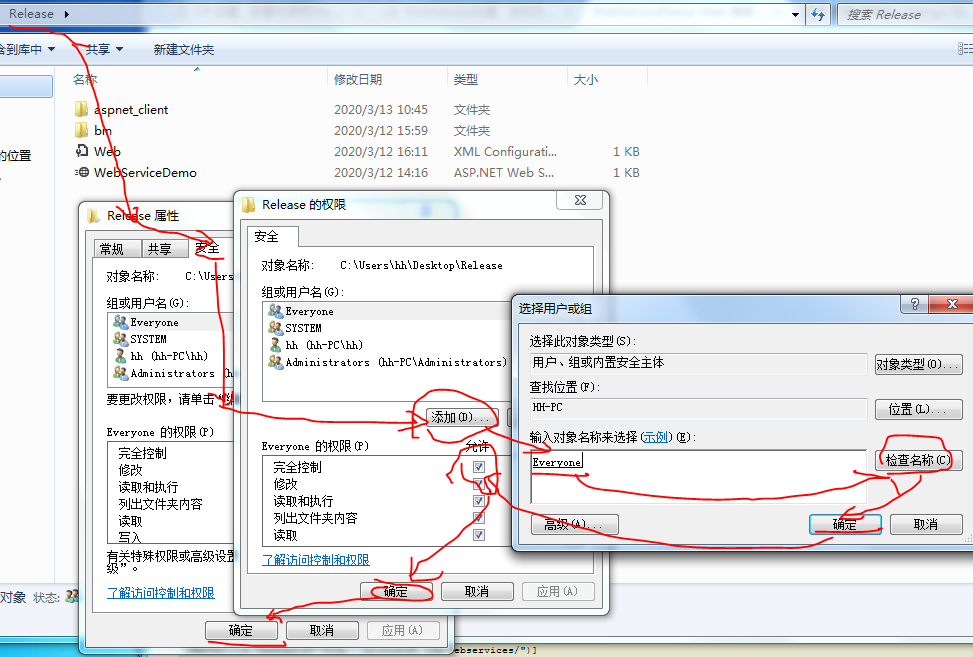Toggle Allow checkbox for List folder contents
Screen dimensions: 973x657
(478, 517)
